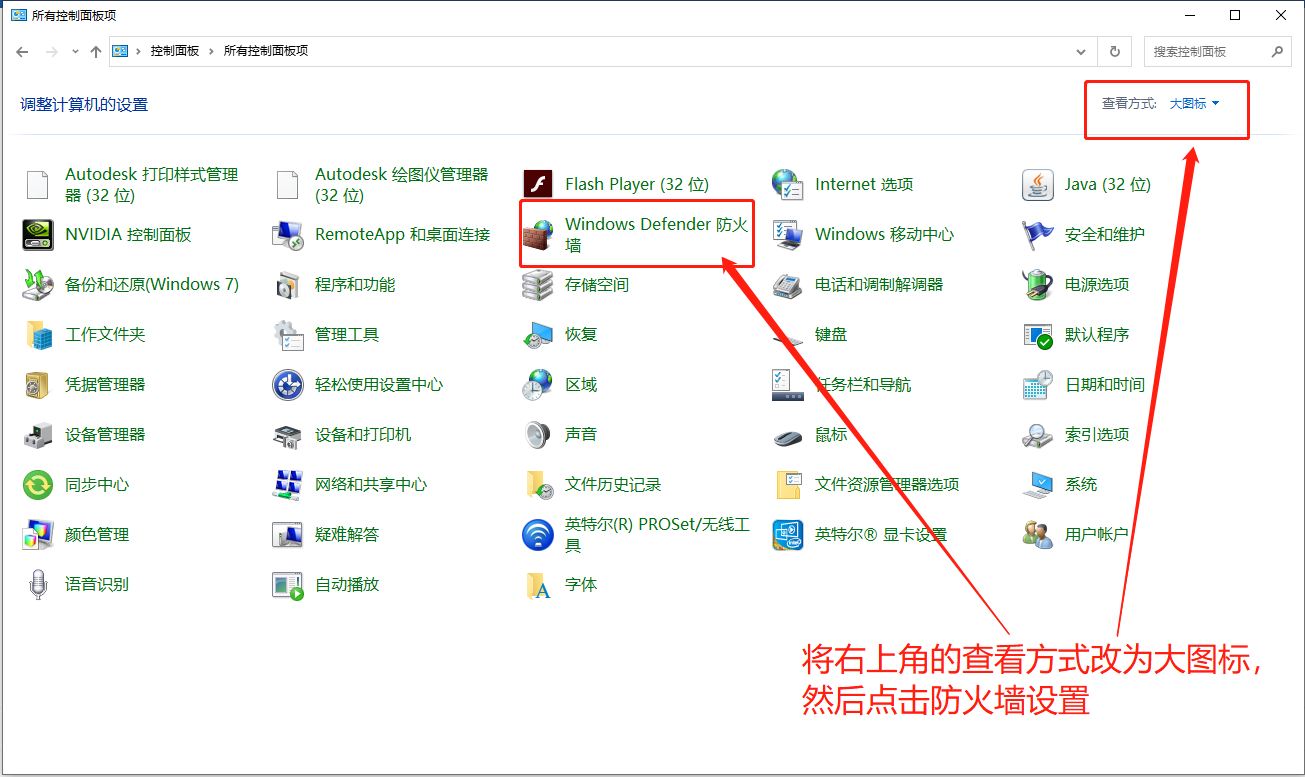Click the 控制面板 breadcrumb

coord(175,51)
